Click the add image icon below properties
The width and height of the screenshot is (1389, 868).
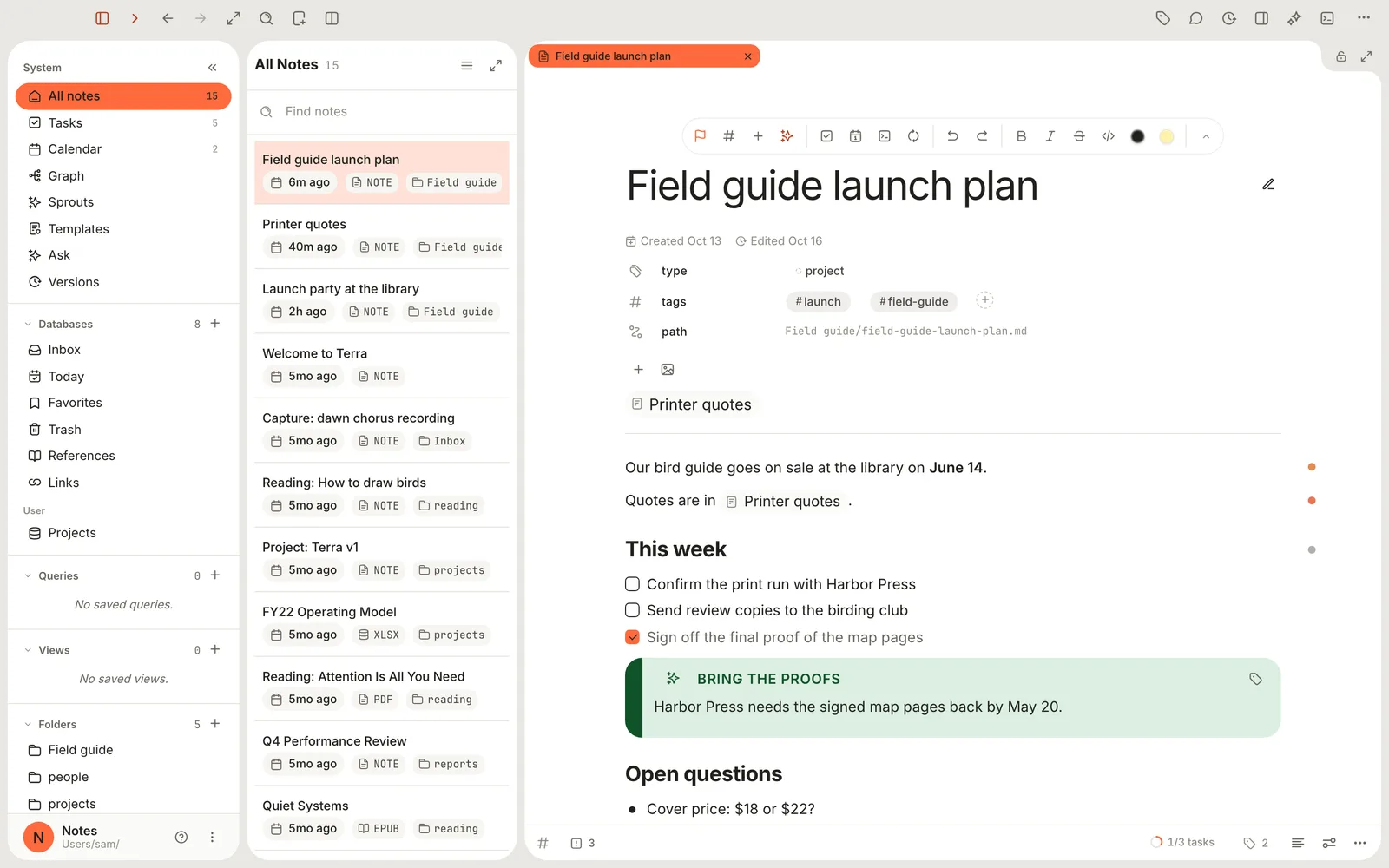click(668, 370)
